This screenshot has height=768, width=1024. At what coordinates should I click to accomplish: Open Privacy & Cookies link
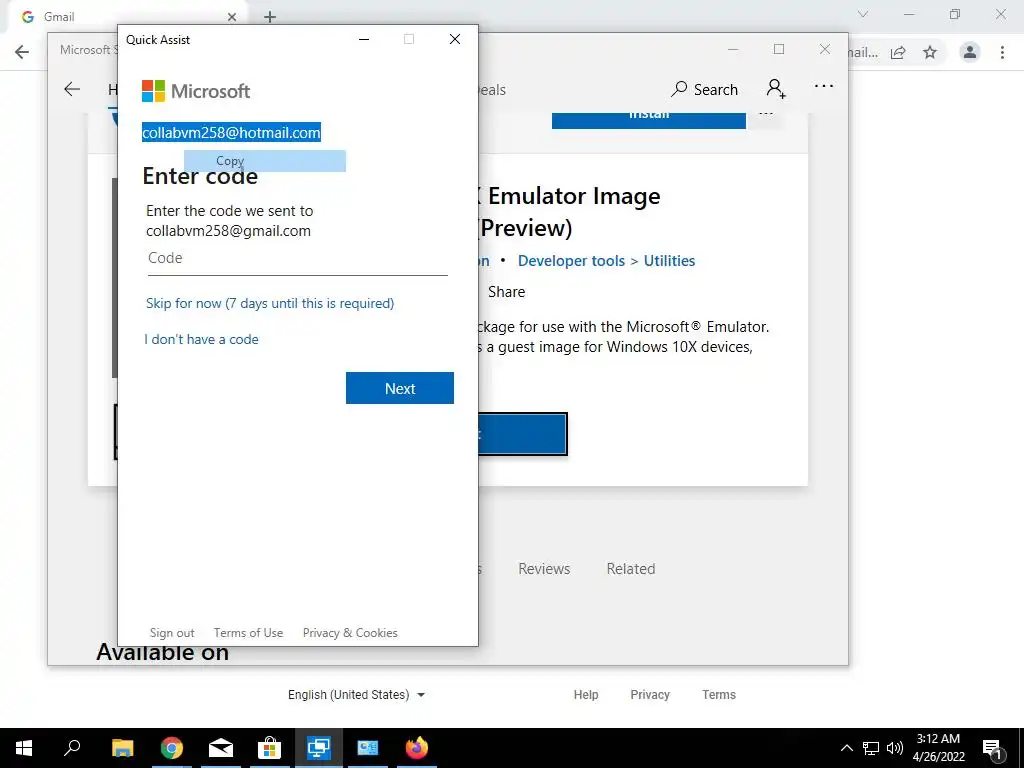click(350, 633)
